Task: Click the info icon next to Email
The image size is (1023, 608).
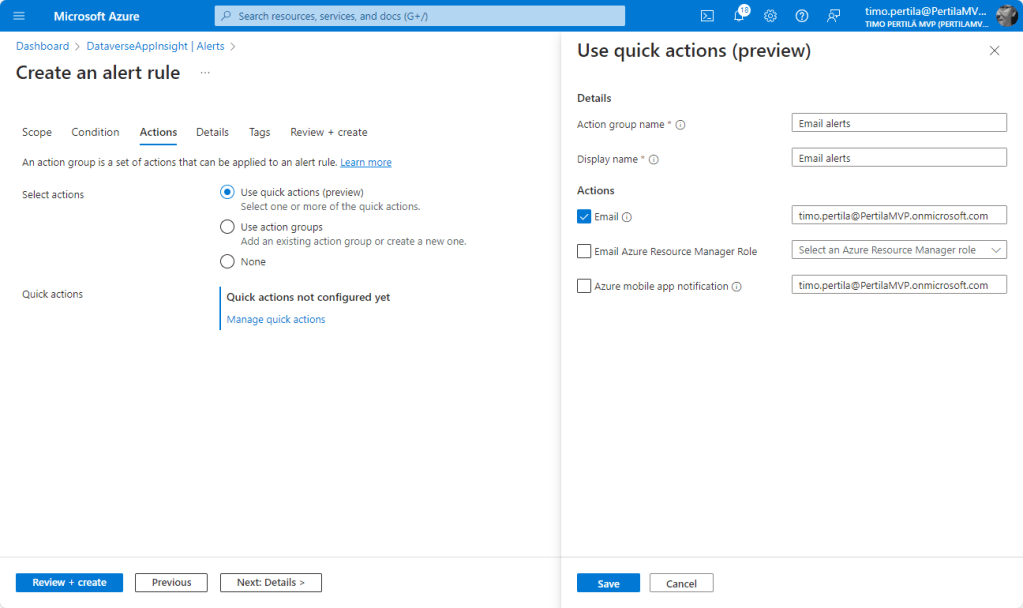Action: tap(627, 217)
